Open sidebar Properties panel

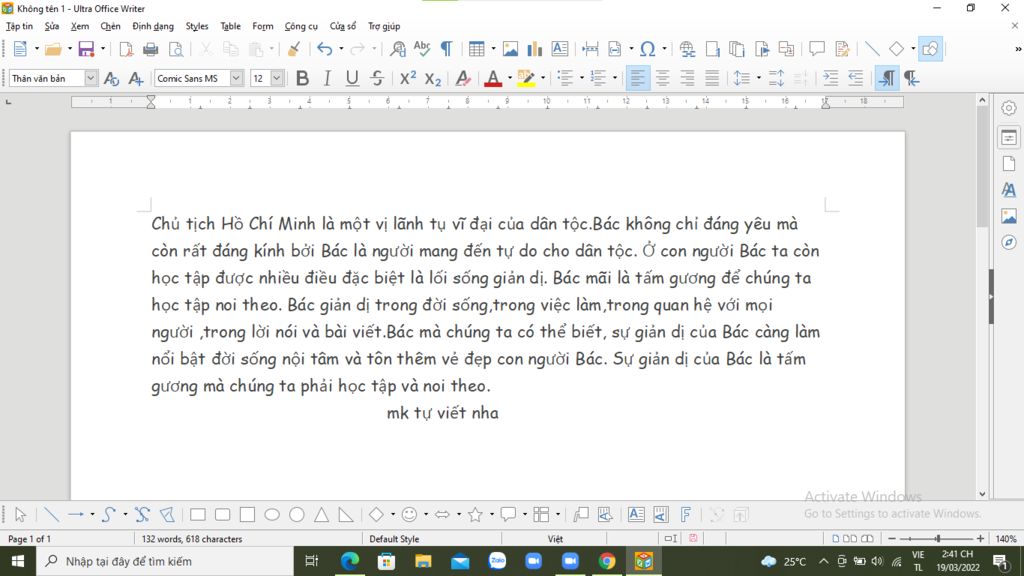[x=1009, y=137]
